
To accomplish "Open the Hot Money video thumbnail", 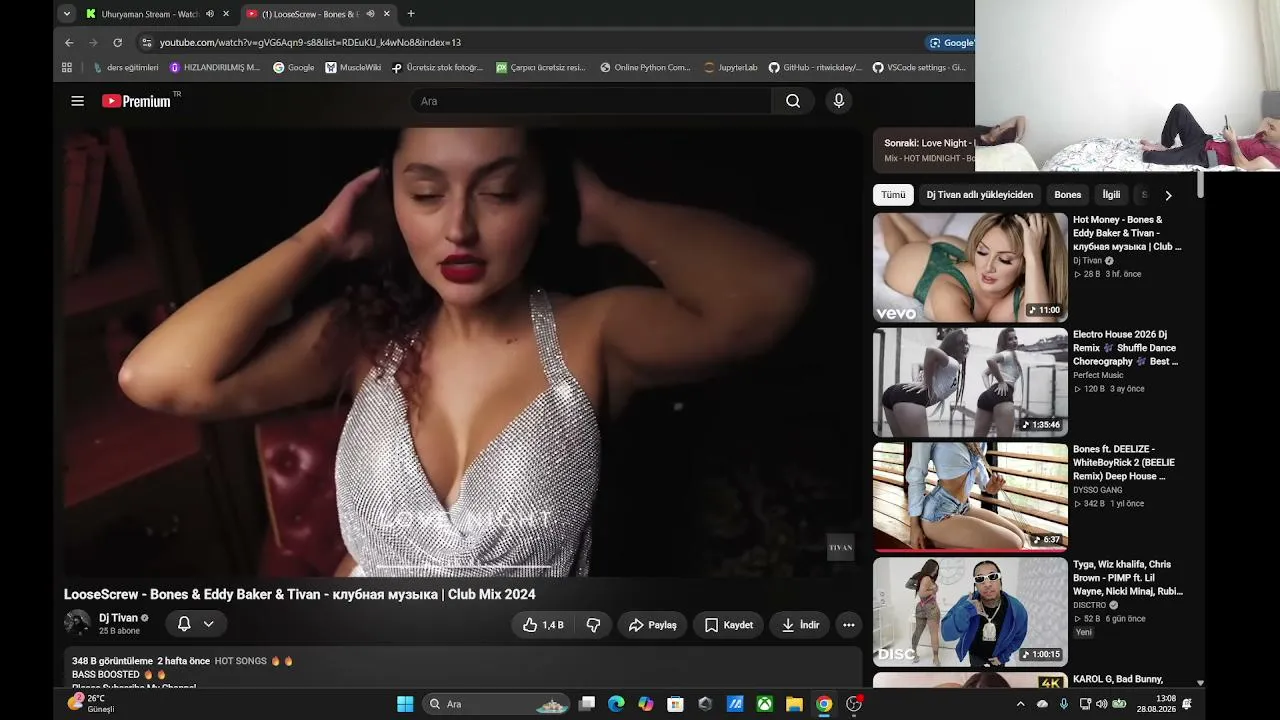I will pos(970,267).
